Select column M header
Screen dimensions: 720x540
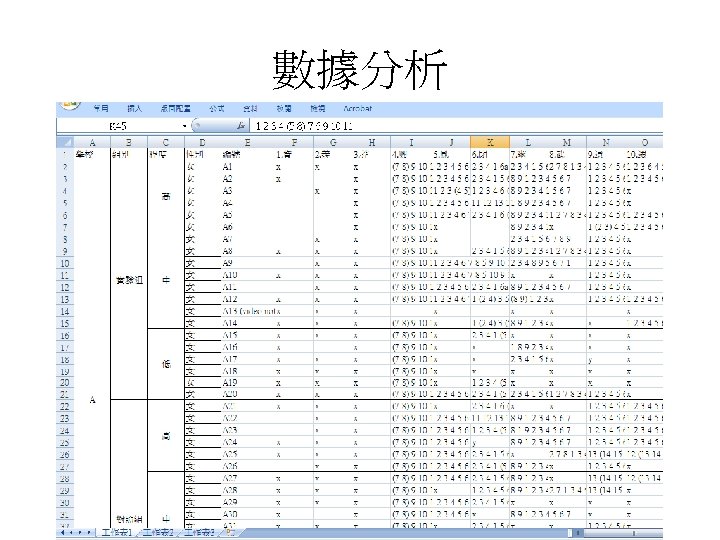[567, 142]
